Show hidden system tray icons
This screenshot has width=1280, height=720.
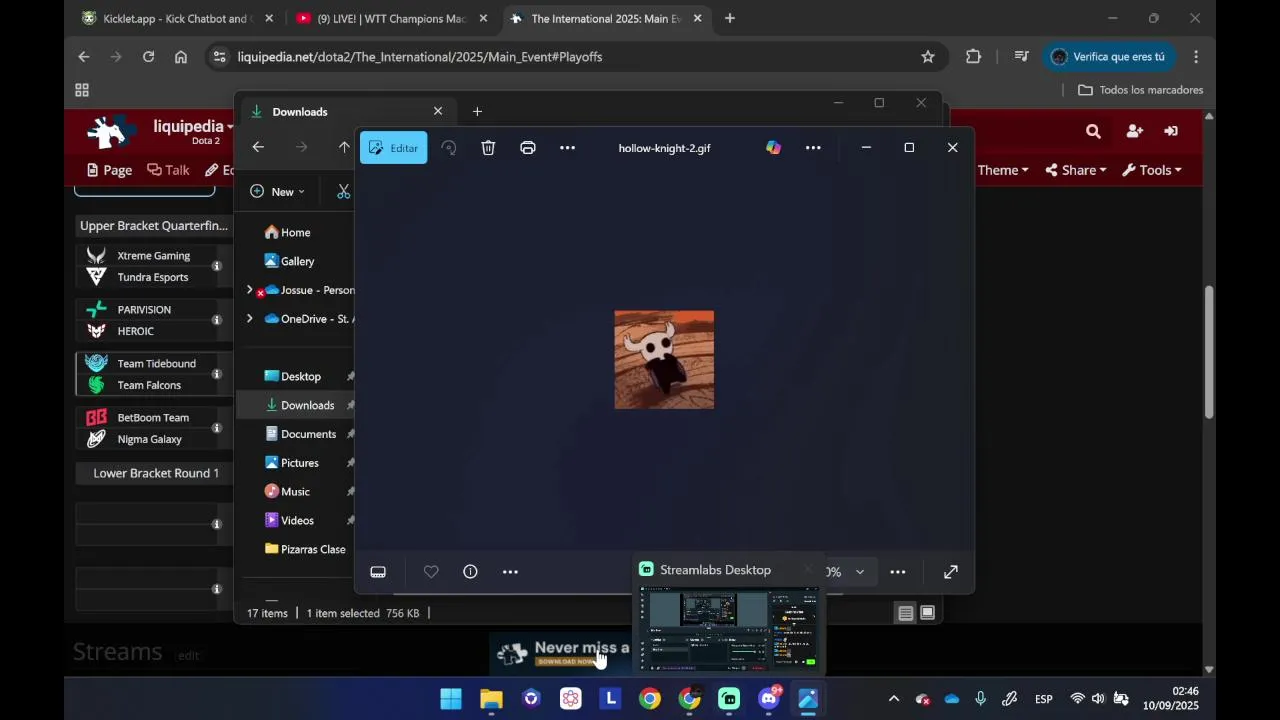tap(894, 699)
